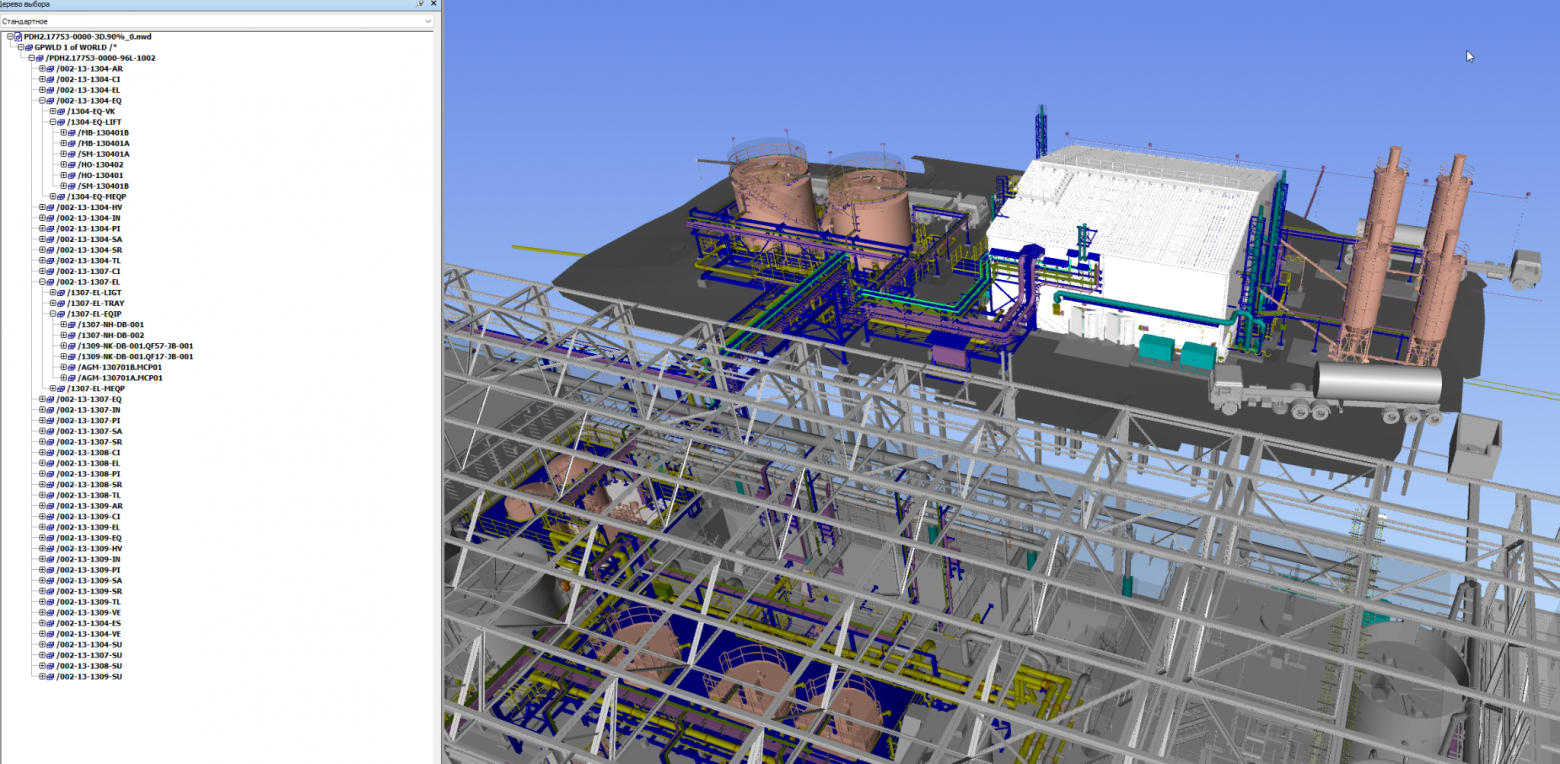Click icon next to /AGM-130701B.MCP01
Image resolution: width=1560 pixels, height=764 pixels.
click(72, 367)
